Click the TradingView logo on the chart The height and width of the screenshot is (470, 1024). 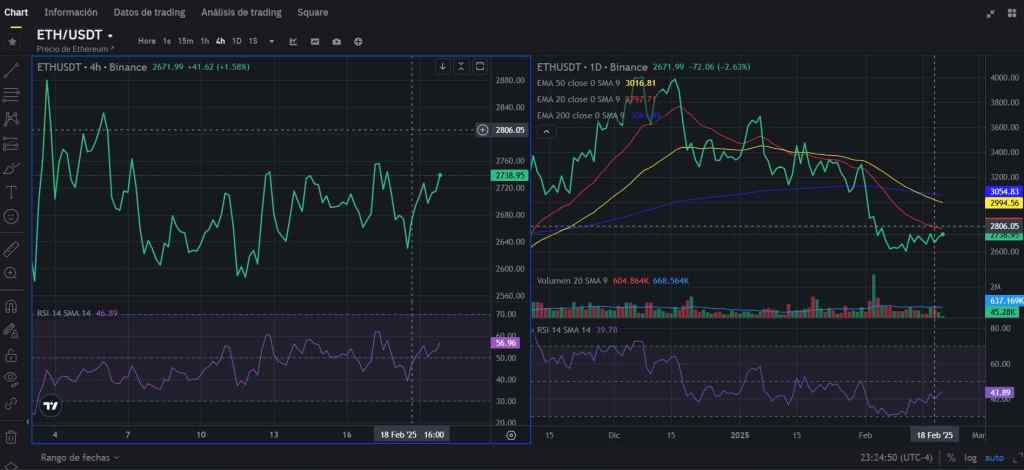tap(51, 406)
